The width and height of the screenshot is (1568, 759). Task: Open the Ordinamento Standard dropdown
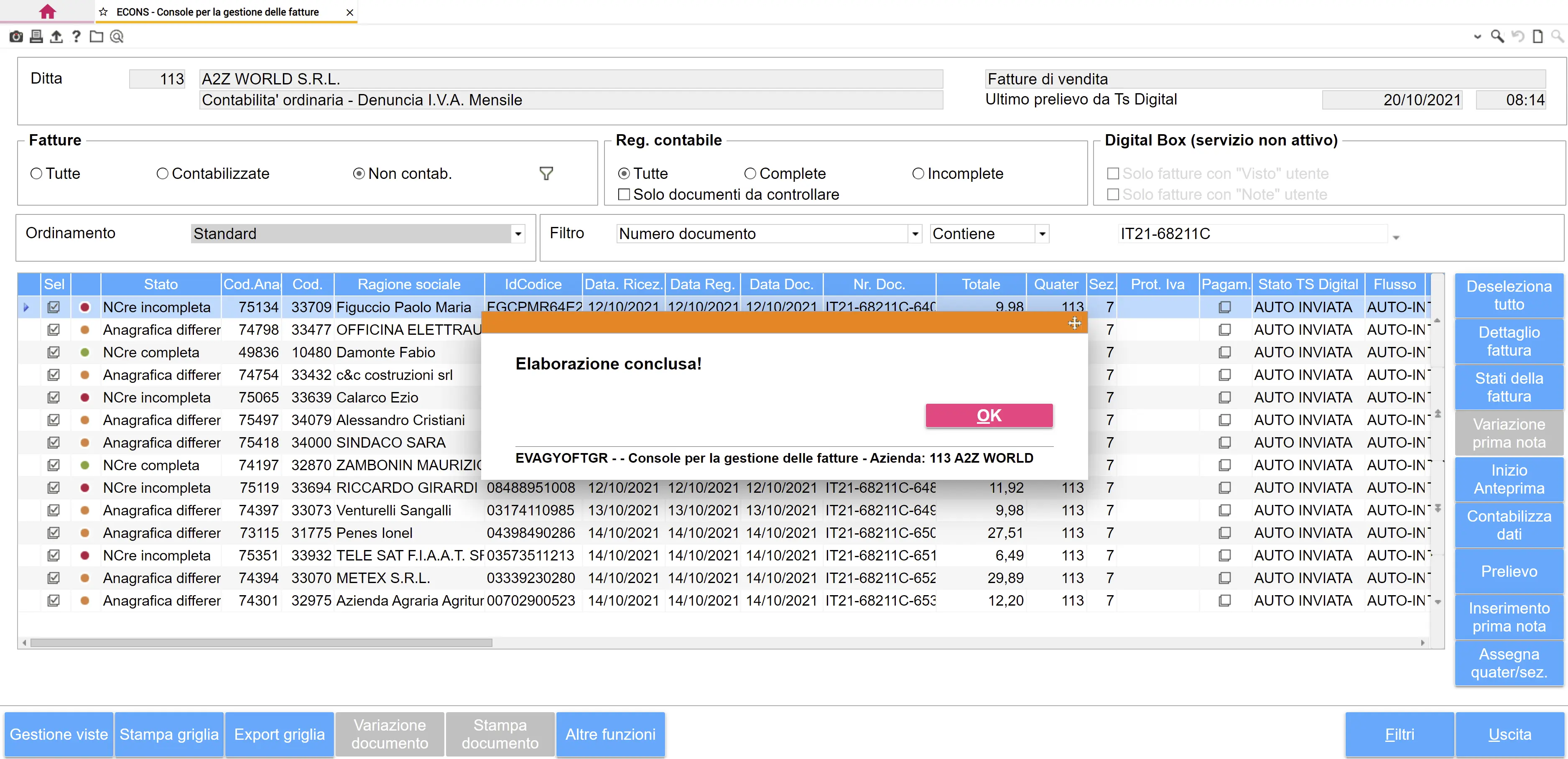(518, 234)
